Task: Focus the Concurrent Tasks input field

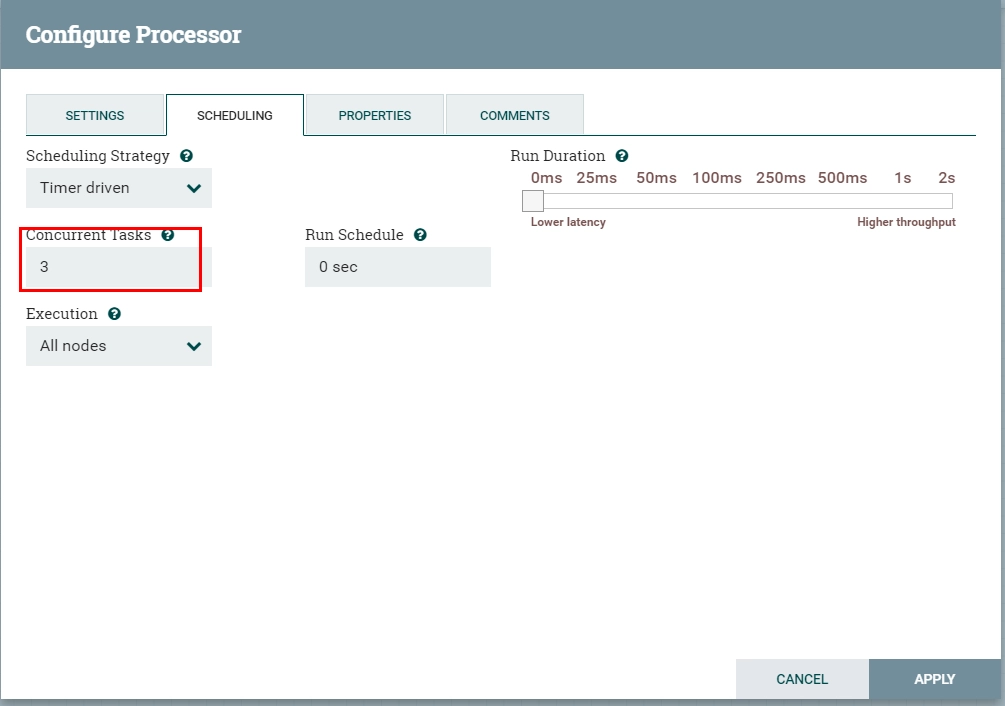Action: click(119, 267)
